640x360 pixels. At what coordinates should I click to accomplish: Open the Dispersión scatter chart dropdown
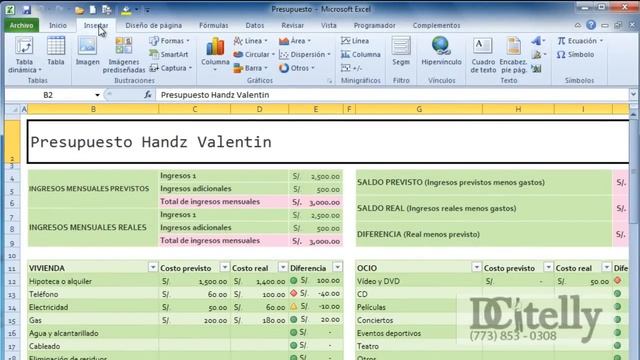coord(305,54)
